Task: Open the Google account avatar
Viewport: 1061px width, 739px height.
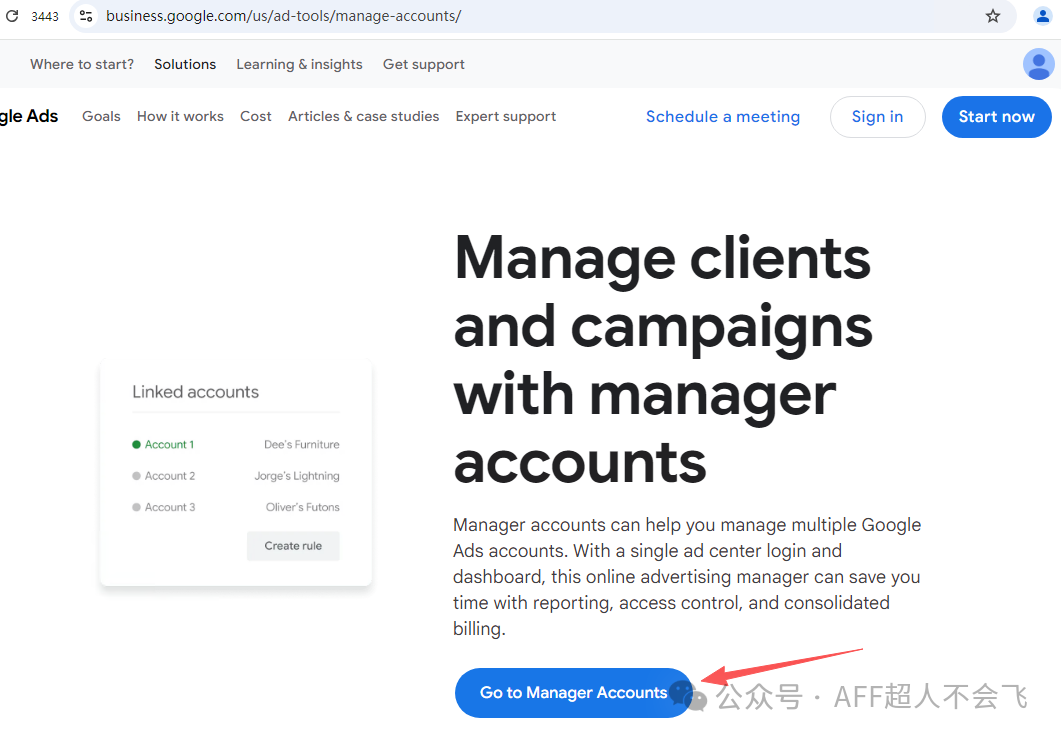Action: [x=1038, y=64]
